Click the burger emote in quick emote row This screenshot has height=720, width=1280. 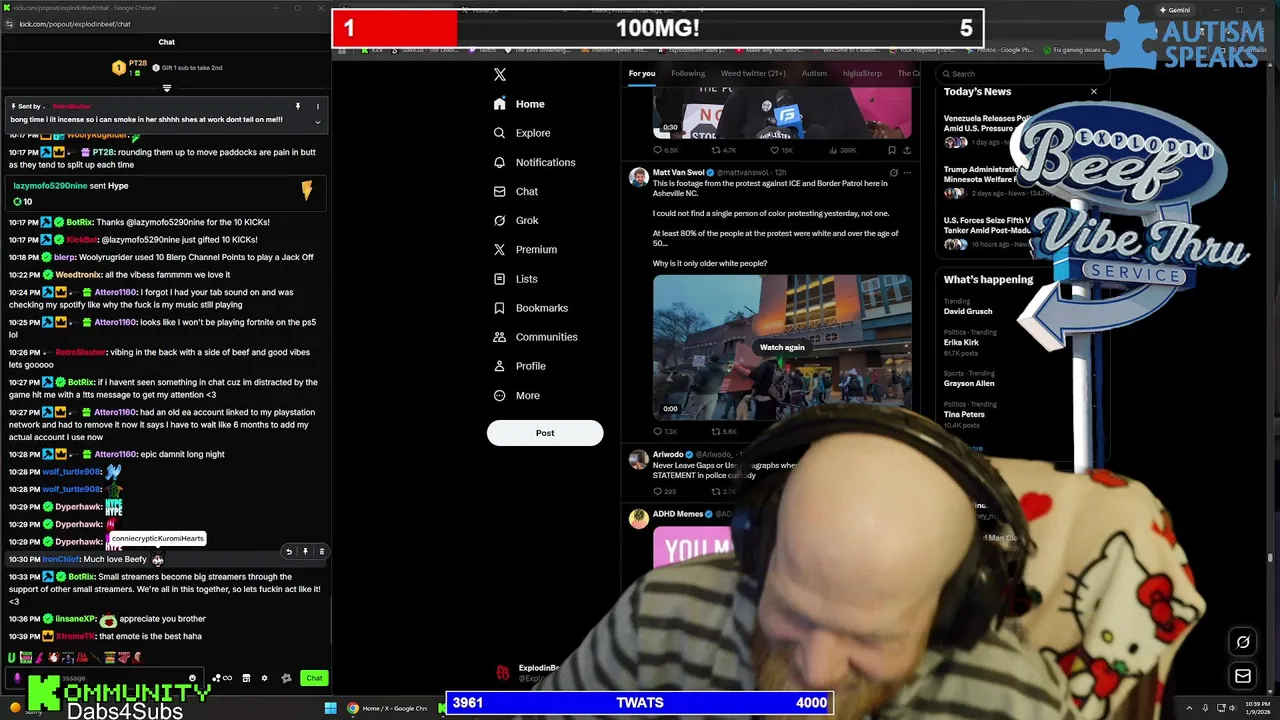110,657
